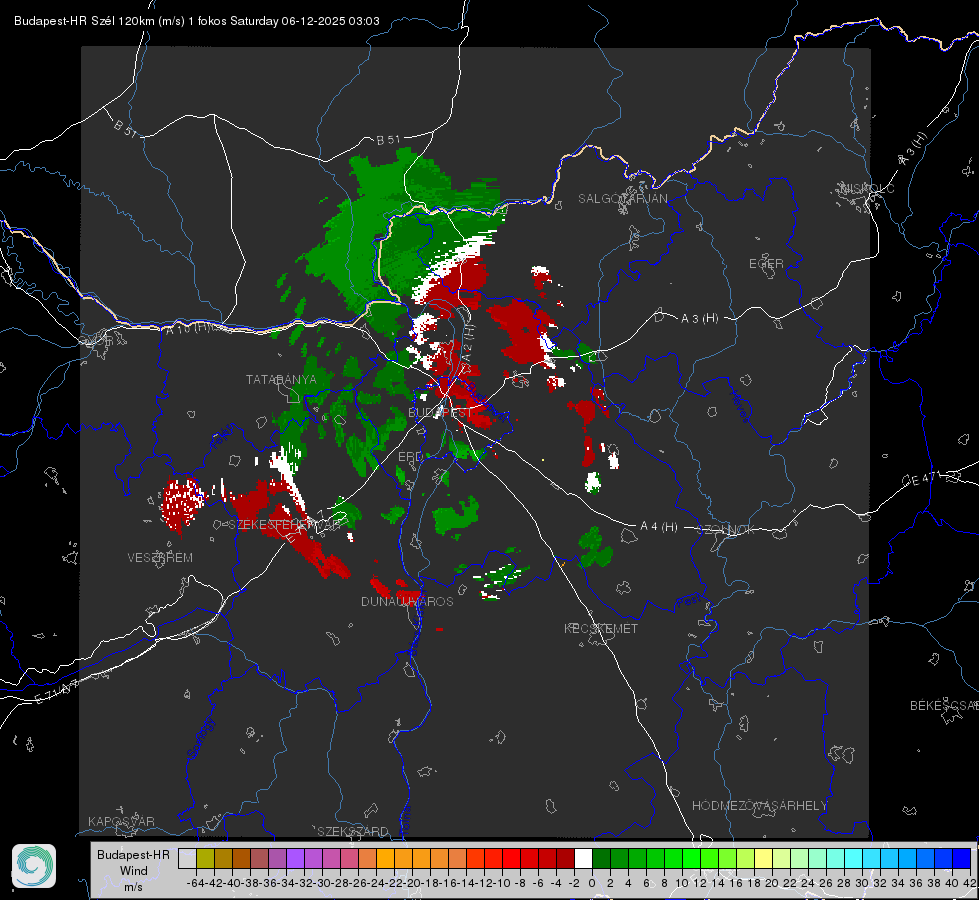The image size is (979, 900).
Task: Click the SZÉKESFEHÉRVÁR city label
Action: [x=284, y=525]
